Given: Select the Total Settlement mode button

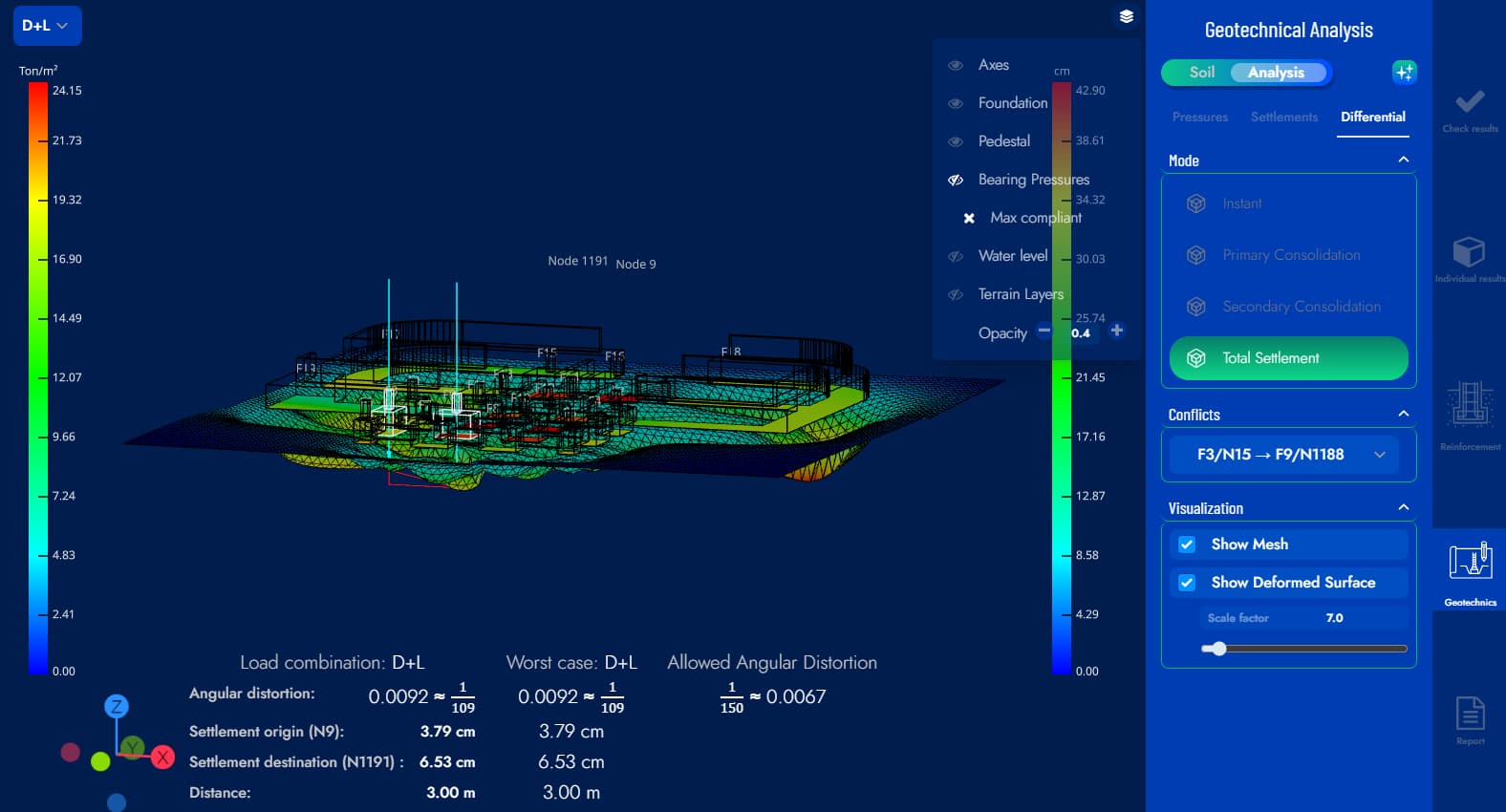Looking at the screenshot, I should [1288, 358].
